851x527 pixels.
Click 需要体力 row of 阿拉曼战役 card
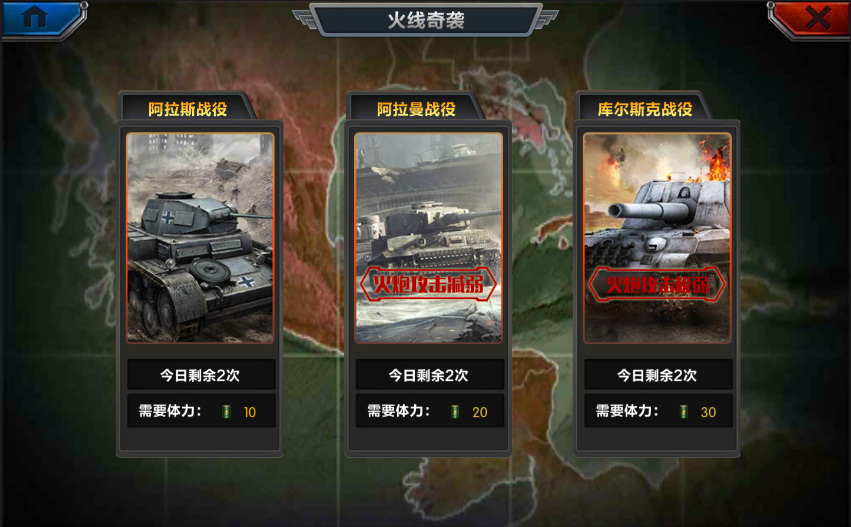click(x=430, y=411)
